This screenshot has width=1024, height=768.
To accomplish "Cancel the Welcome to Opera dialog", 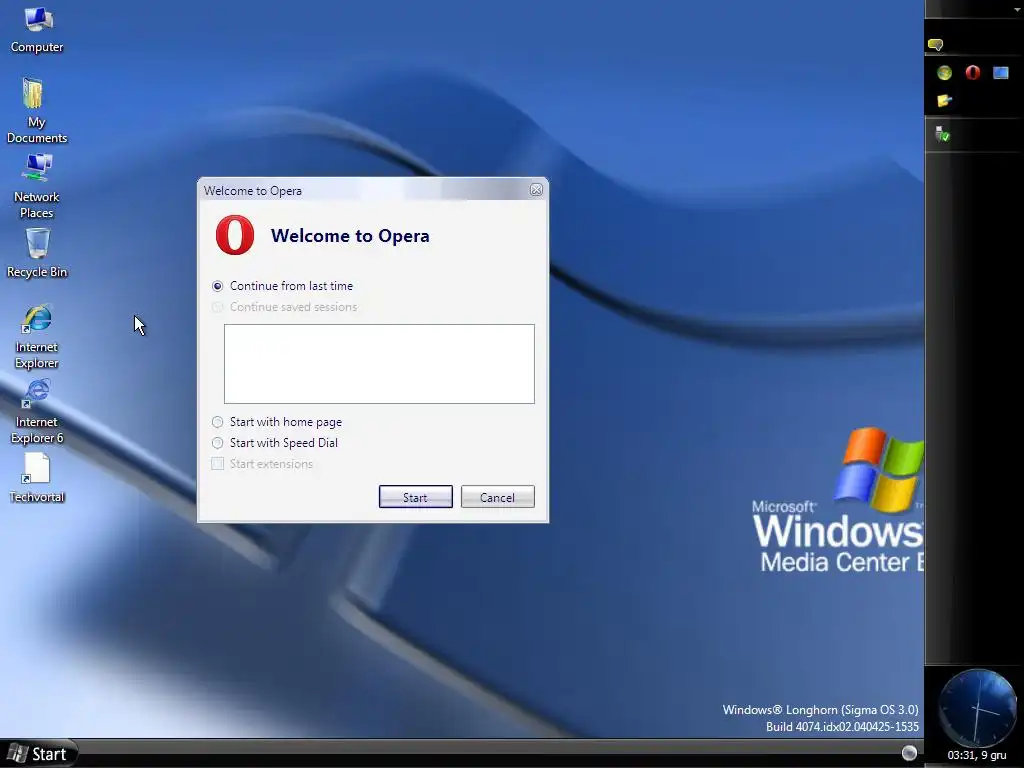I will [498, 497].
